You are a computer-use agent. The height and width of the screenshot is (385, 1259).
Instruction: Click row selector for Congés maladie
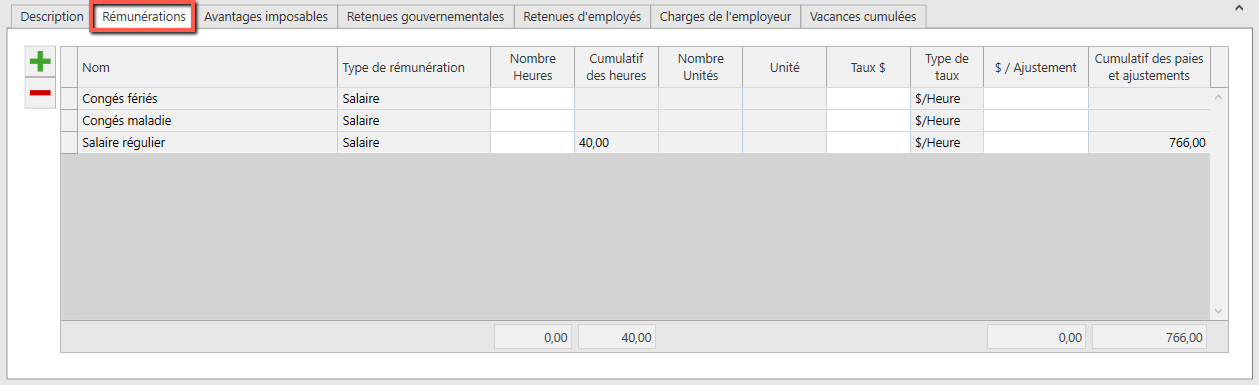[69, 121]
